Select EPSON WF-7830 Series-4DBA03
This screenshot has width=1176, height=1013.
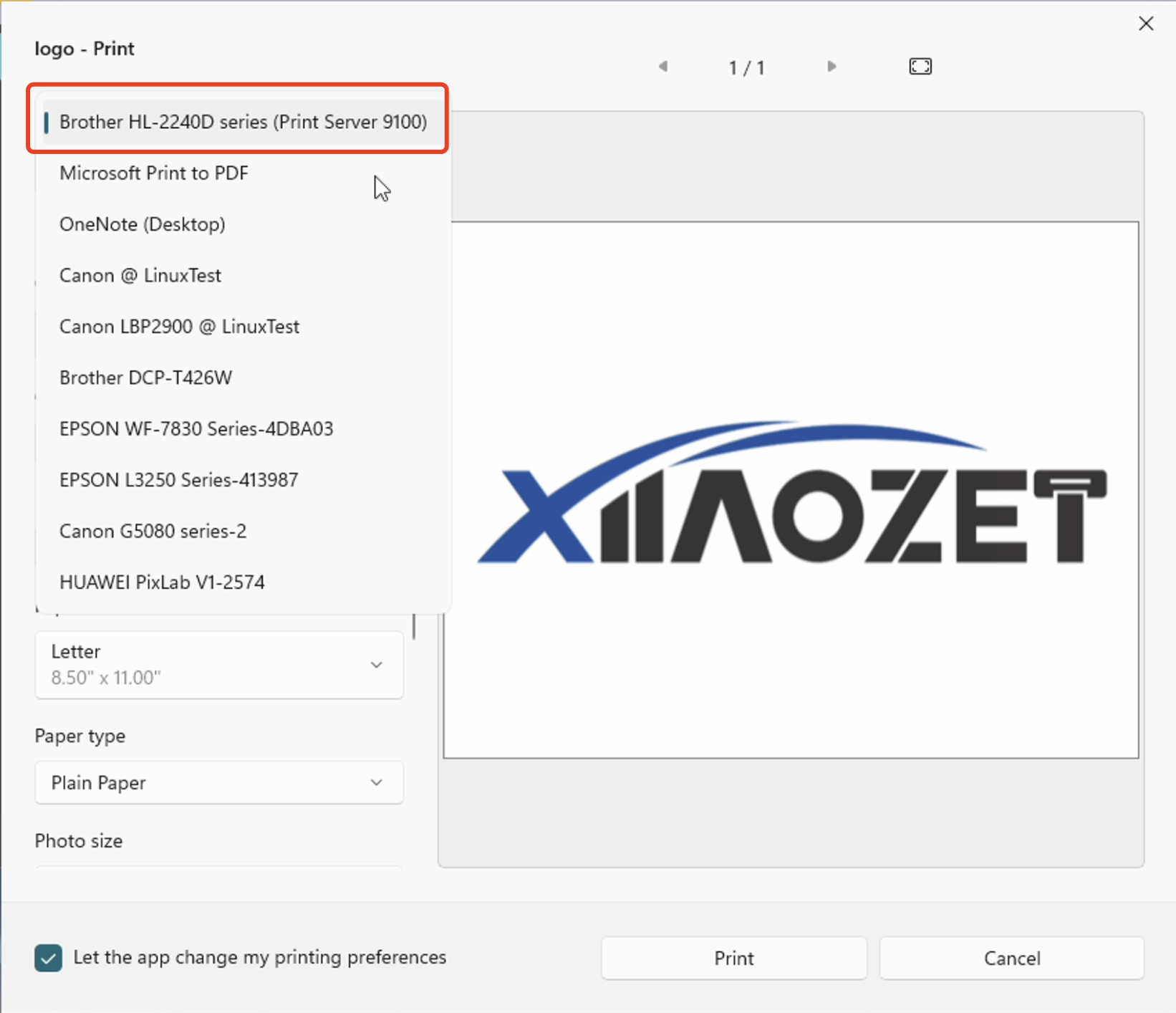(196, 428)
